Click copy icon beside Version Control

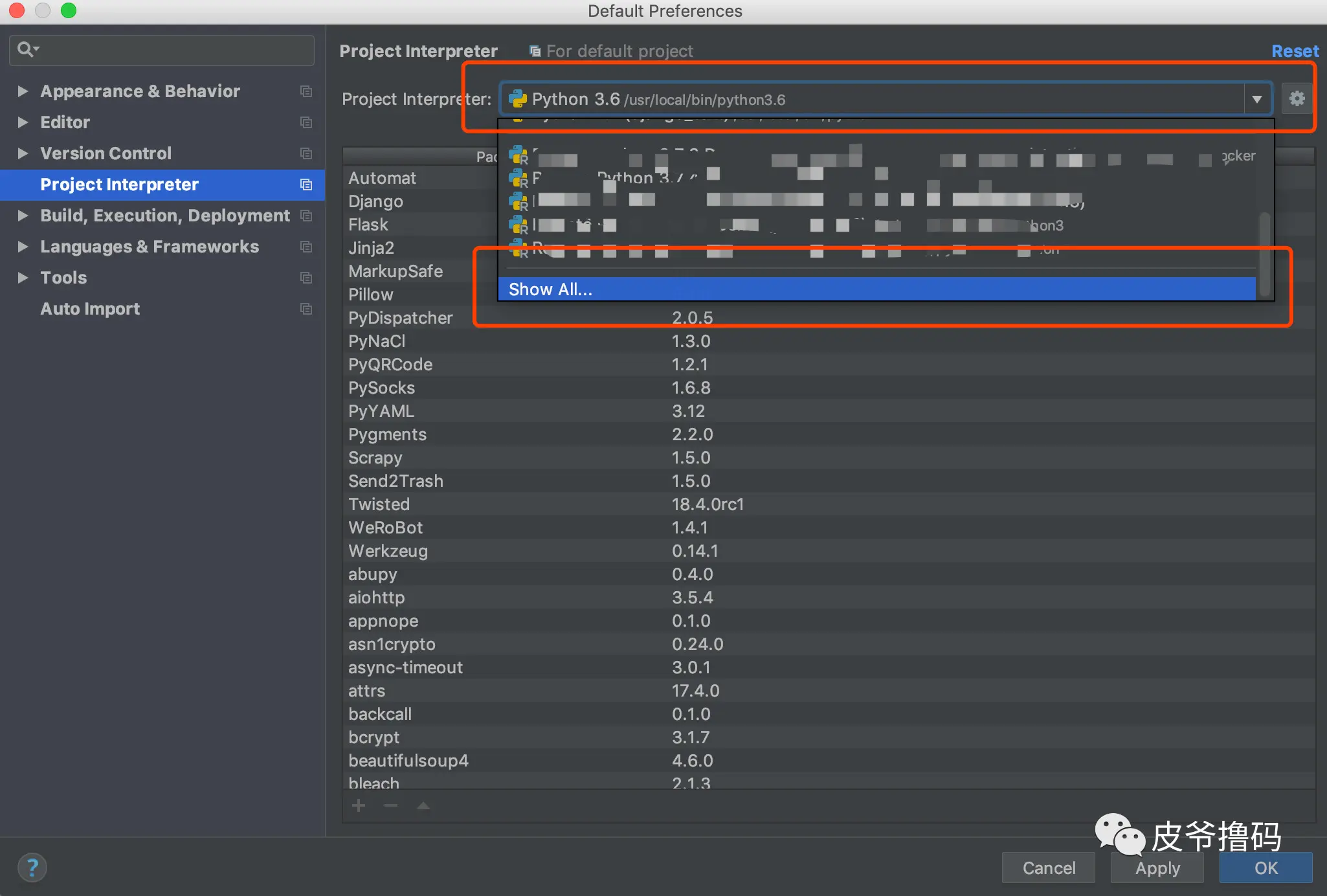(x=306, y=153)
